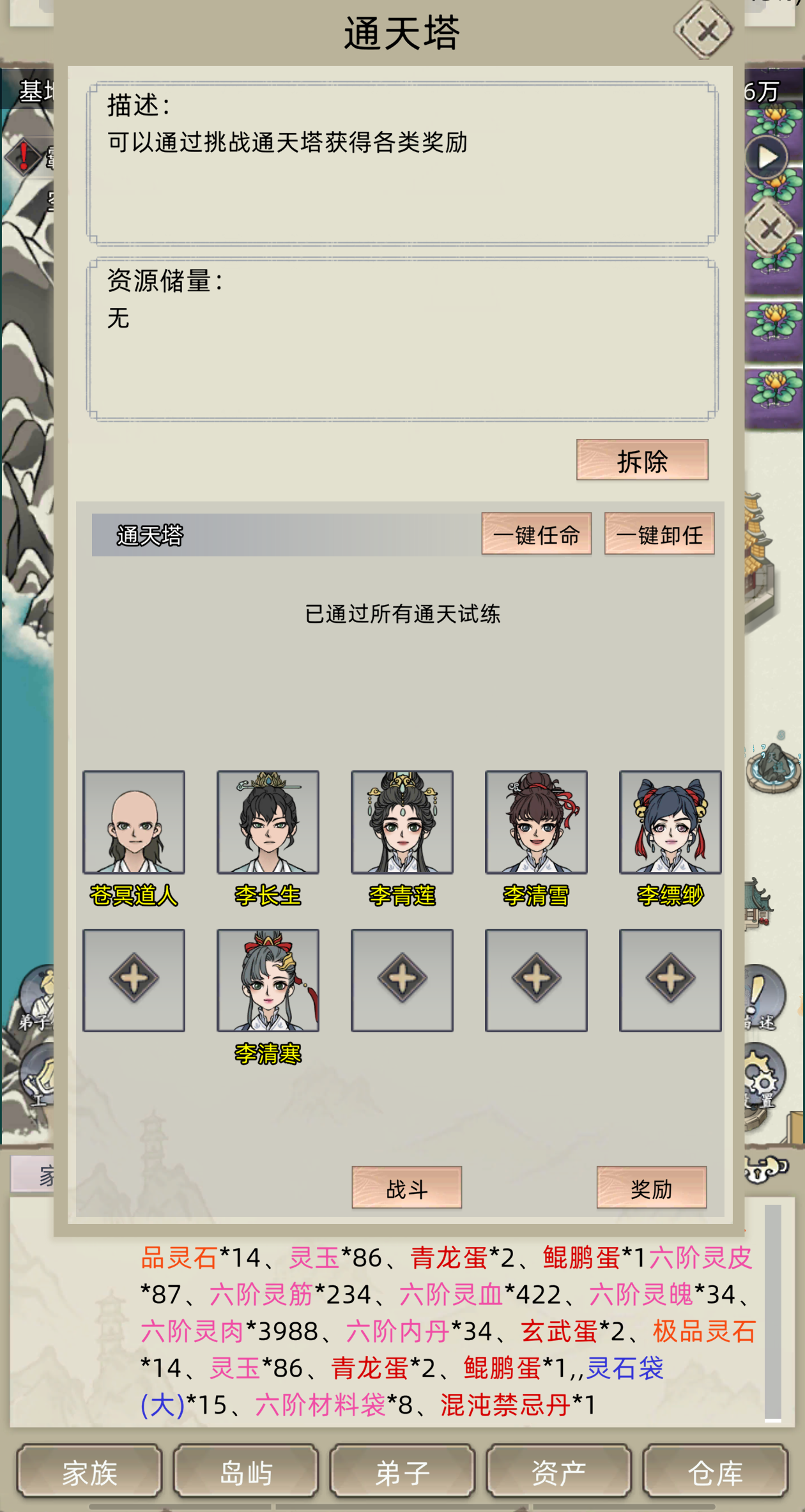Viewport: 805px width, 1512px height.
Task: Tap the plus slot right of 李清寒
Action: [402, 980]
